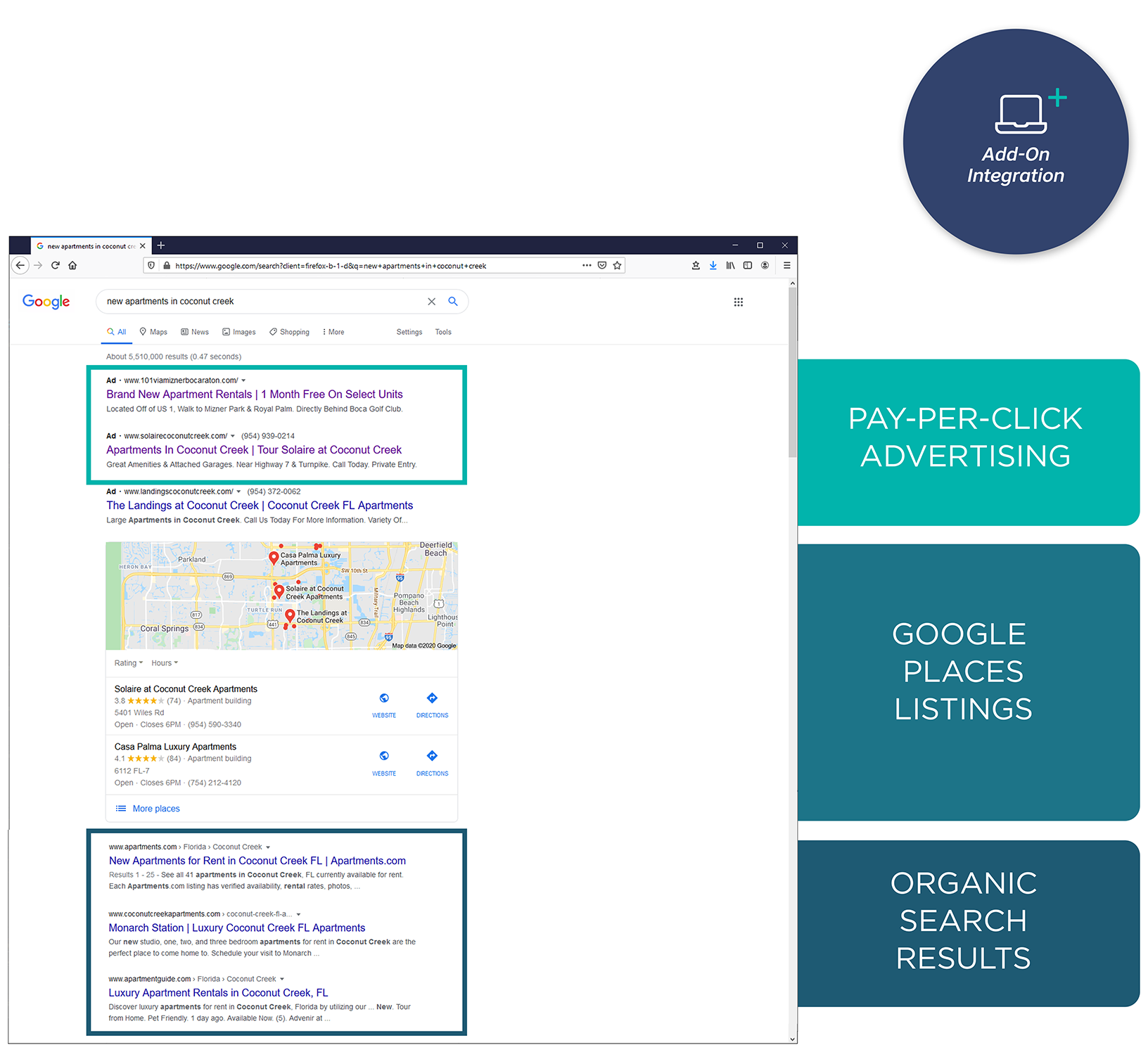The width and height of the screenshot is (1148, 1052).
Task: Open the Google apps grid
Action: coord(738,302)
